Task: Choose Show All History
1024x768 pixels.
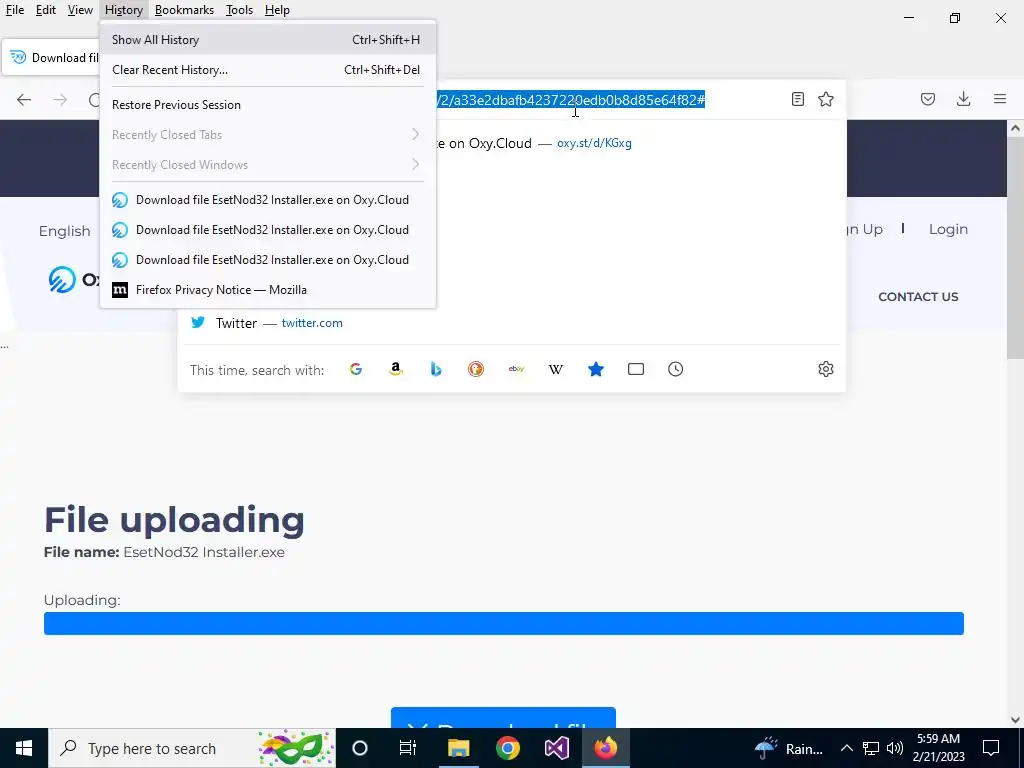Action: (x=268, y=40)
